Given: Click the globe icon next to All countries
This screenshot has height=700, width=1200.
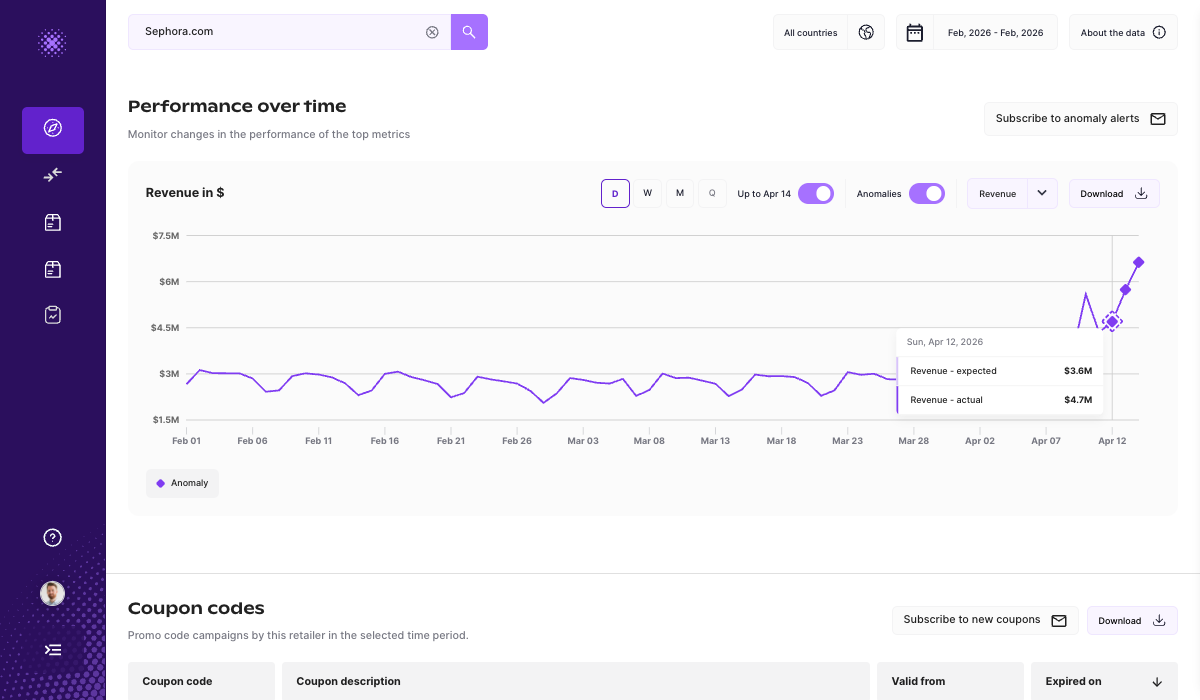Looking at the screenshot, I should pyautogui.click(x=866, y=31).
